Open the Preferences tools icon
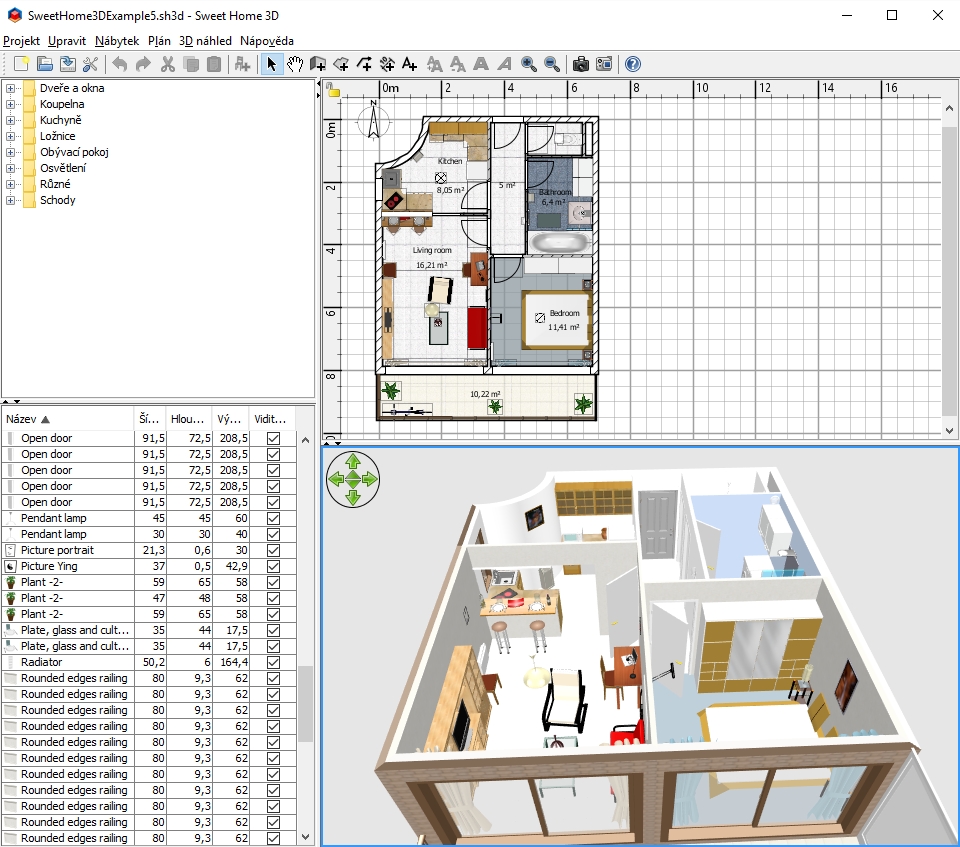 90,64
